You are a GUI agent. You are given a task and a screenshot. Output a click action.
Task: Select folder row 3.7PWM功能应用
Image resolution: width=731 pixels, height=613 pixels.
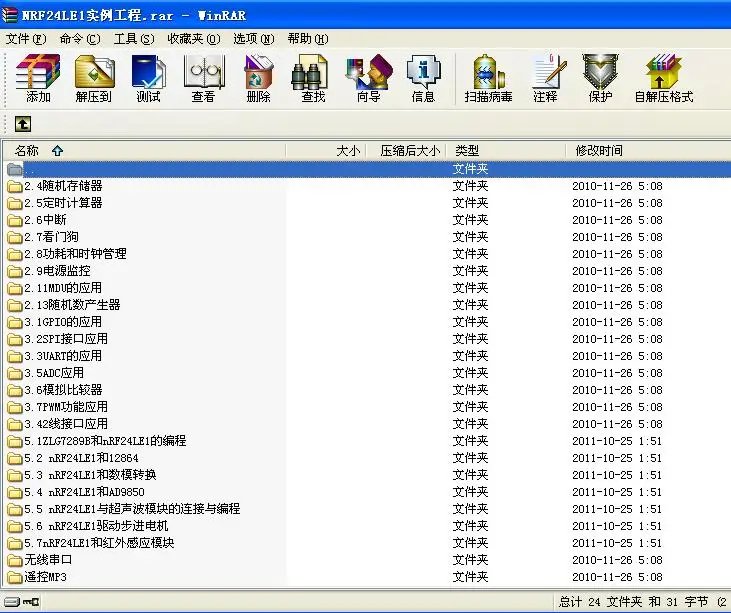[368, 407]
